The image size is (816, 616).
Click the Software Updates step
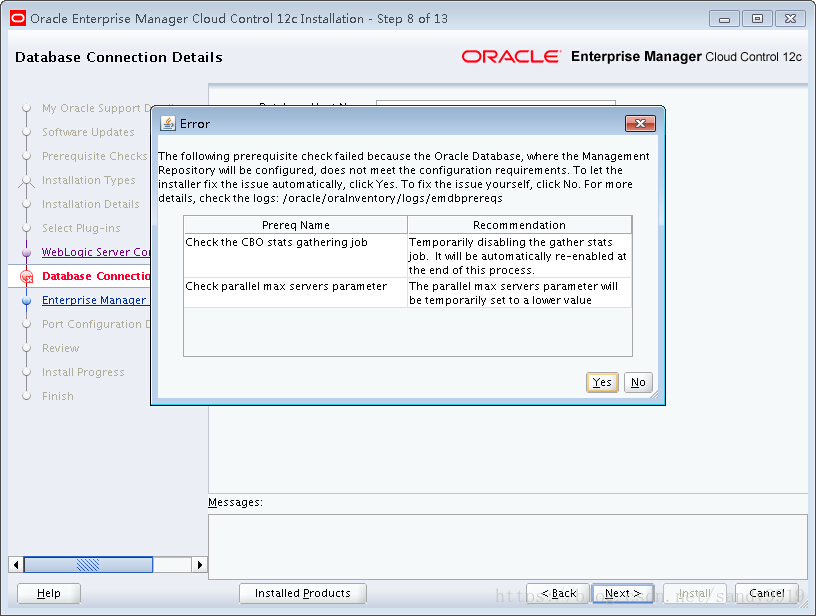88,132
